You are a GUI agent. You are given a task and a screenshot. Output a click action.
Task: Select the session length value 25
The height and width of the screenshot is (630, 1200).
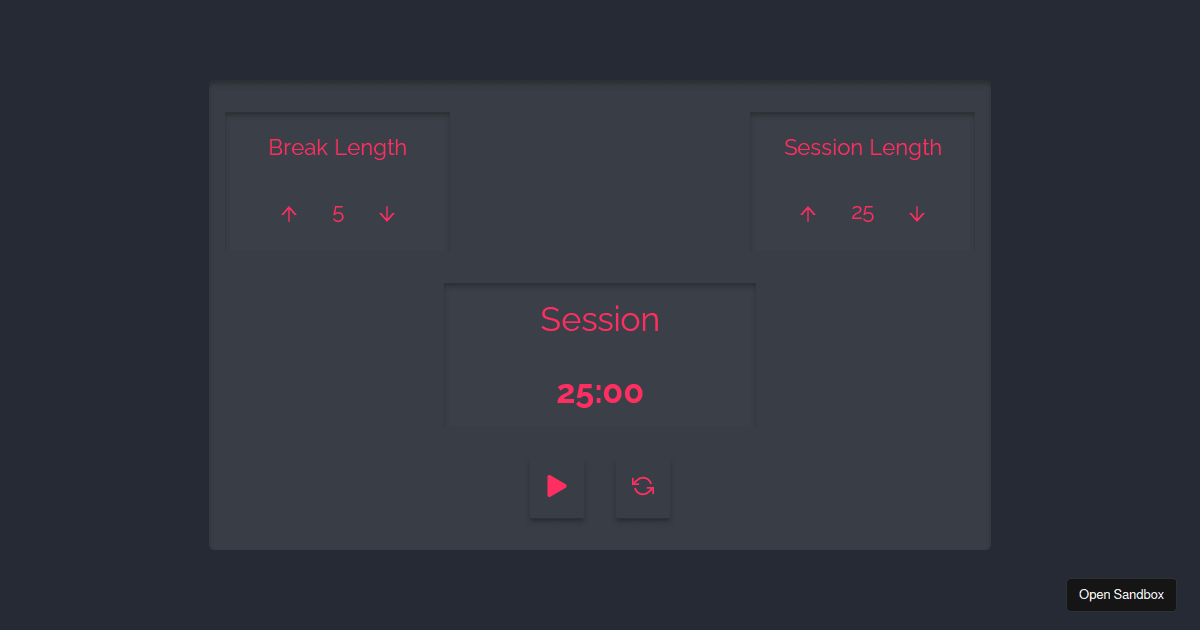862,214
